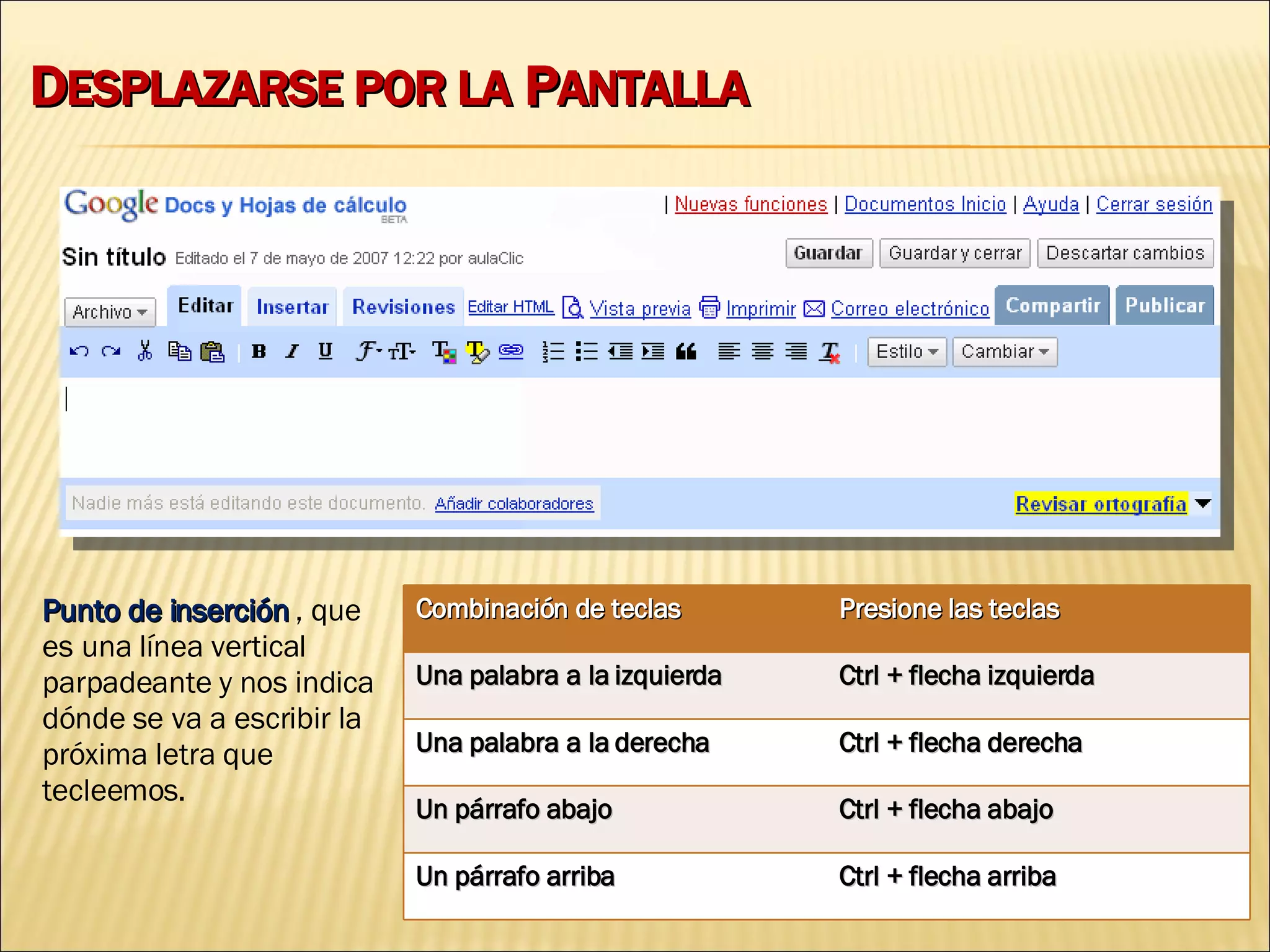Click the Copy icon

[x=180, y=351]
